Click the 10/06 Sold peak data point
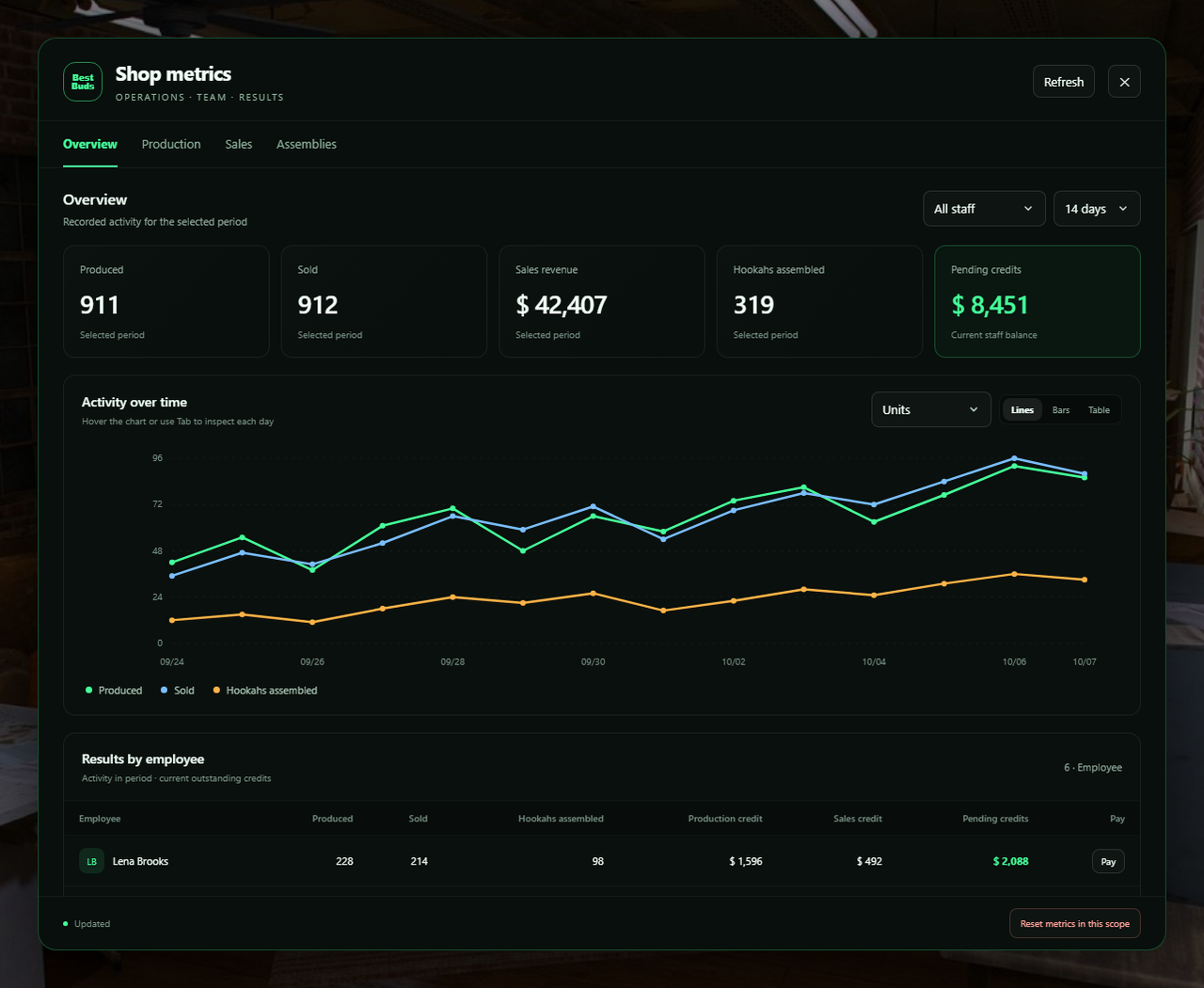 click(1014, 458)
